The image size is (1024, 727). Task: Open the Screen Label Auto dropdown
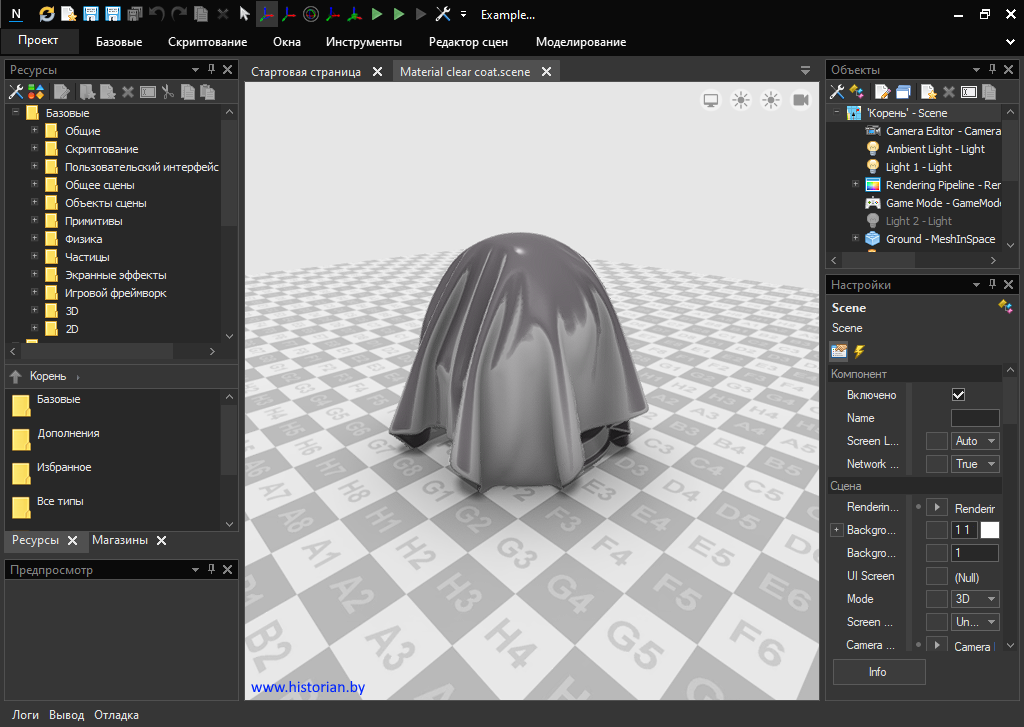(976, 441)
